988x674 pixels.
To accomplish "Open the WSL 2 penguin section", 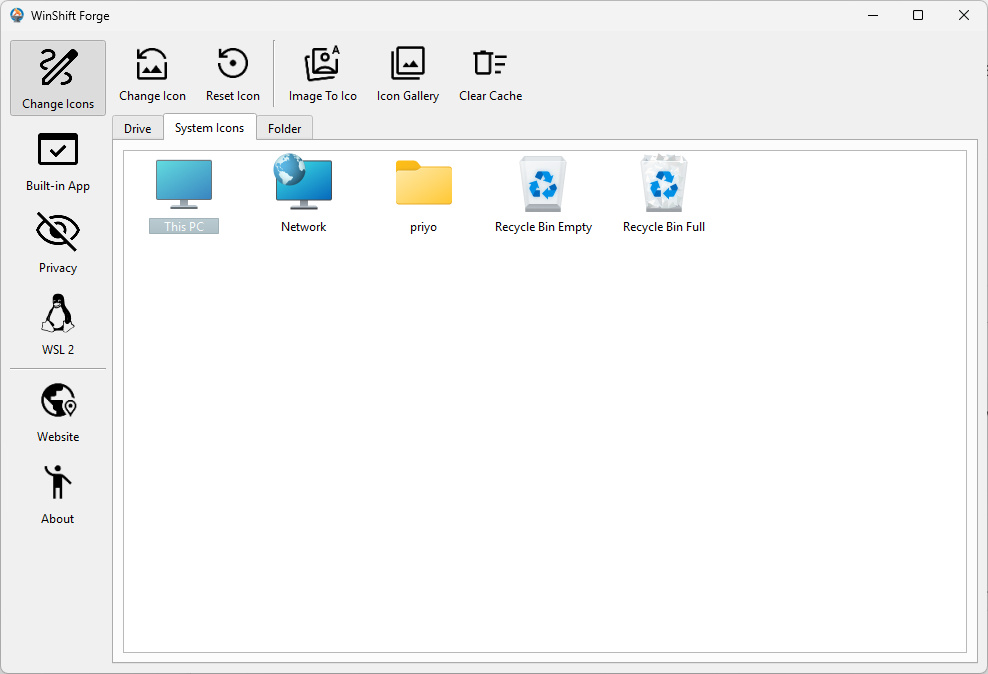I will [58, 325].
